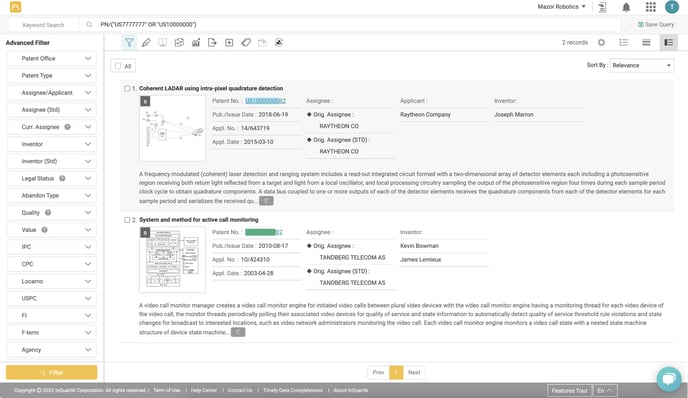
Task: Expand the USPC filter
Action: click(x=52, y=298)
